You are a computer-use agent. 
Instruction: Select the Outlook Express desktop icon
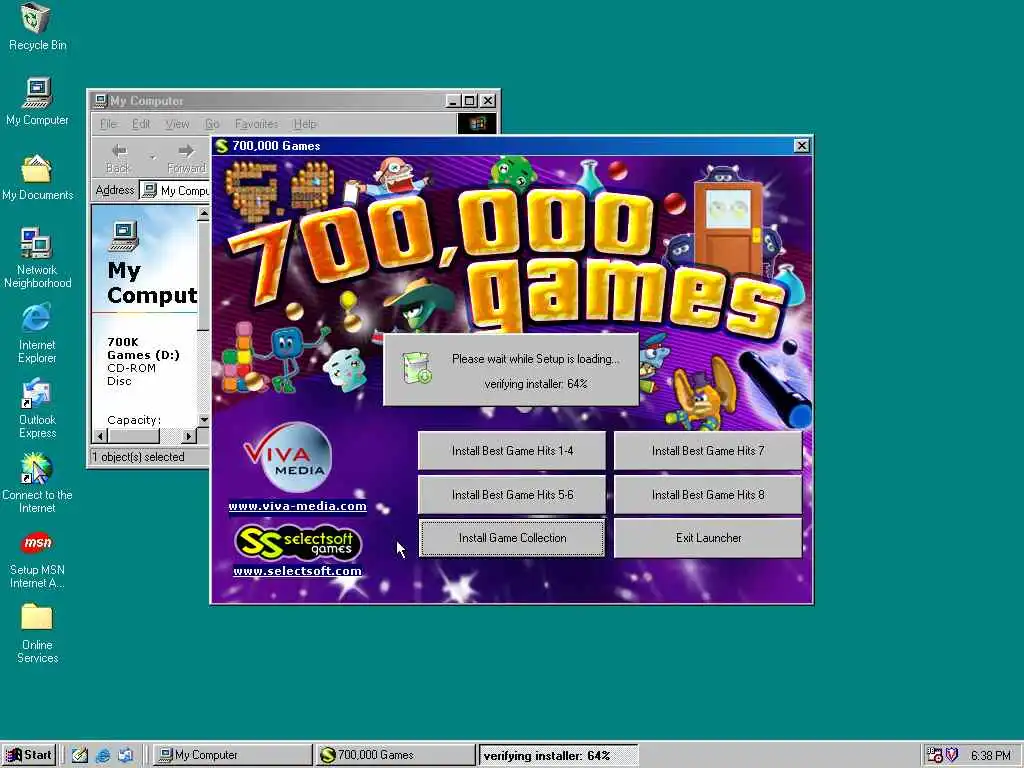coord(37,408)
